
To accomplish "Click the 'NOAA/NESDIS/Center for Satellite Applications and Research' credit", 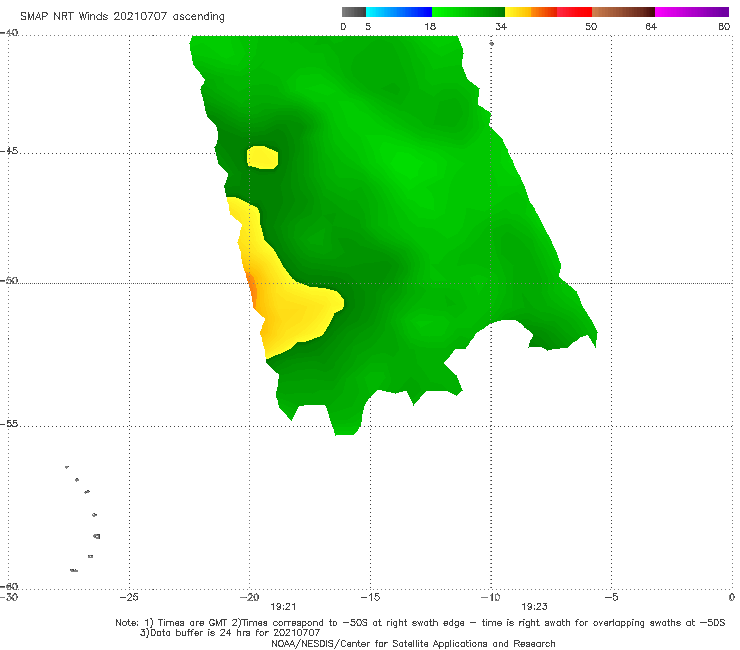I will [x=413, y=643].
